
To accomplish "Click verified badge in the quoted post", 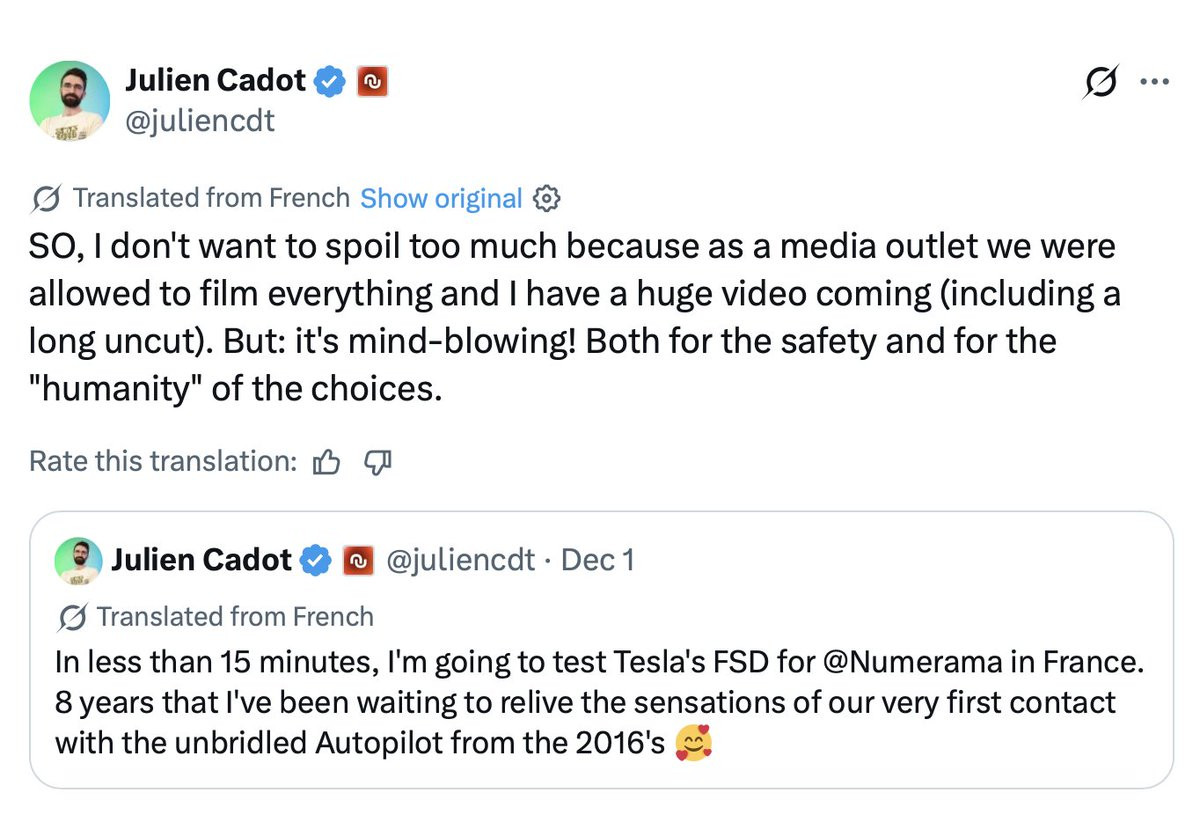I will click(x=316, y=561).
